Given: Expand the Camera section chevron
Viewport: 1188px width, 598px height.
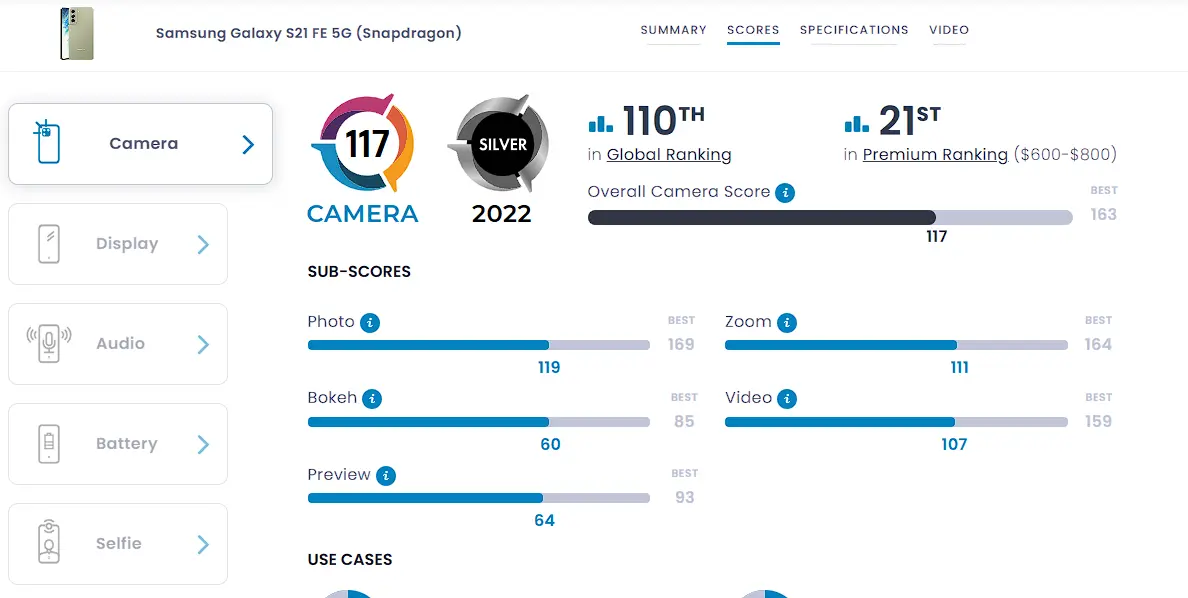Looking at the screenshot, I should [x=248, y=145].
